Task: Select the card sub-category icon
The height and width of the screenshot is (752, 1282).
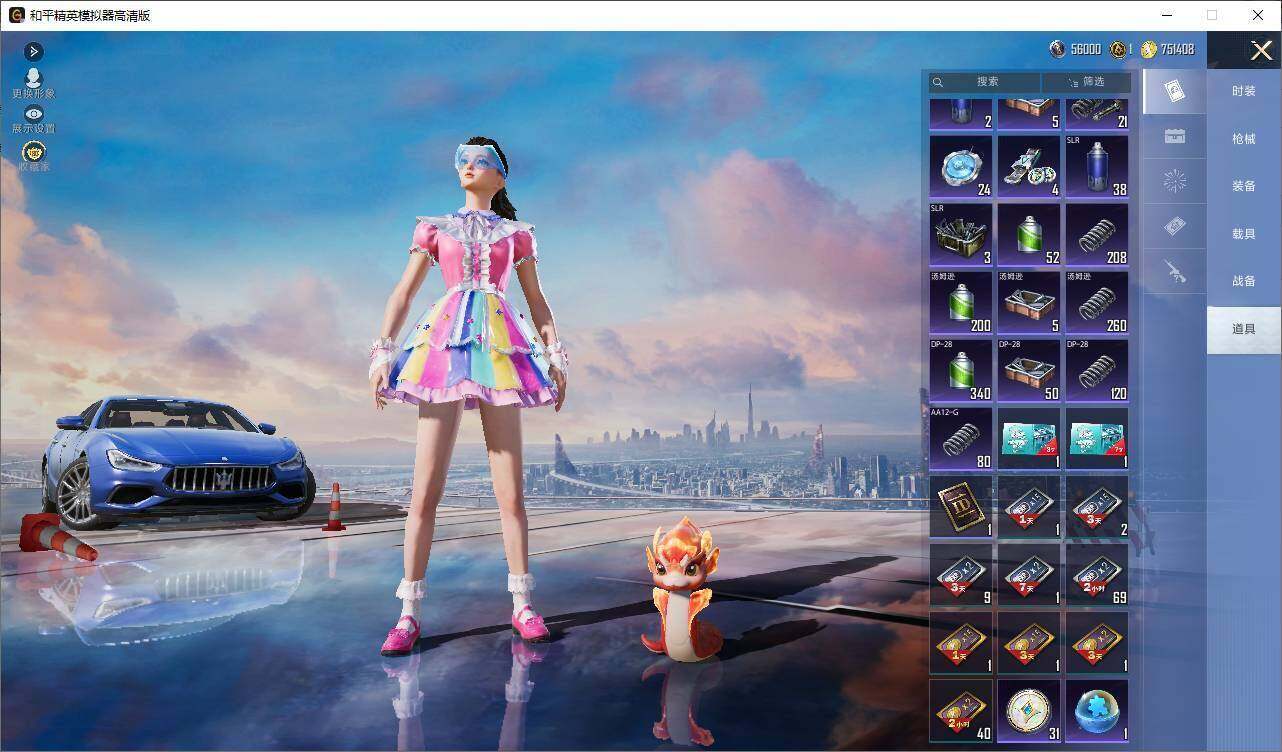Action: 1175,92
